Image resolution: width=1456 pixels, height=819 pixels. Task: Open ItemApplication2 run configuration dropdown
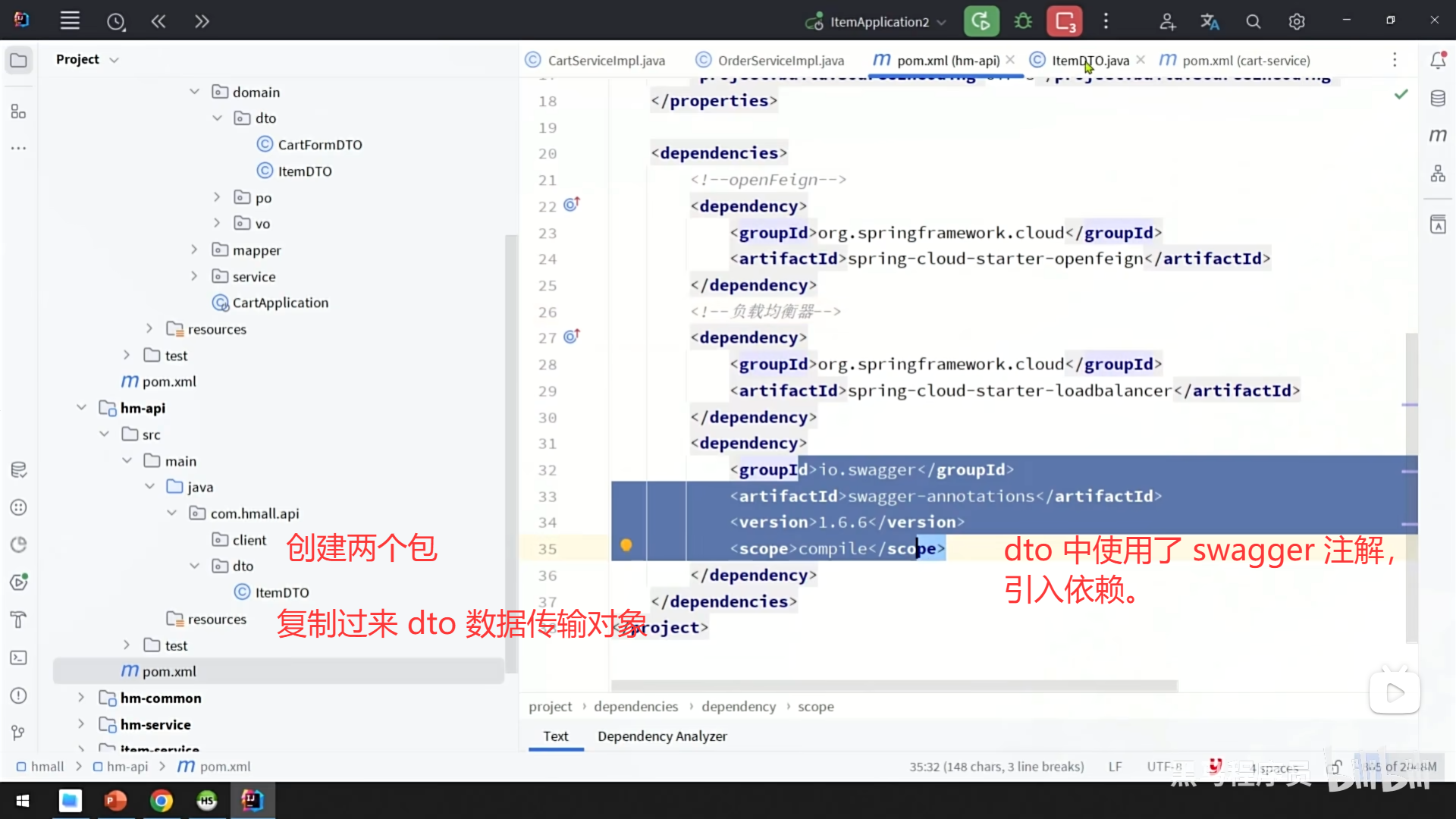tap(878, 21)
